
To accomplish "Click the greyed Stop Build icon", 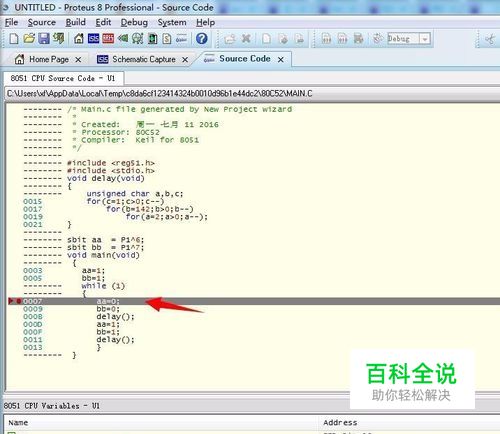I will (358, 39).
